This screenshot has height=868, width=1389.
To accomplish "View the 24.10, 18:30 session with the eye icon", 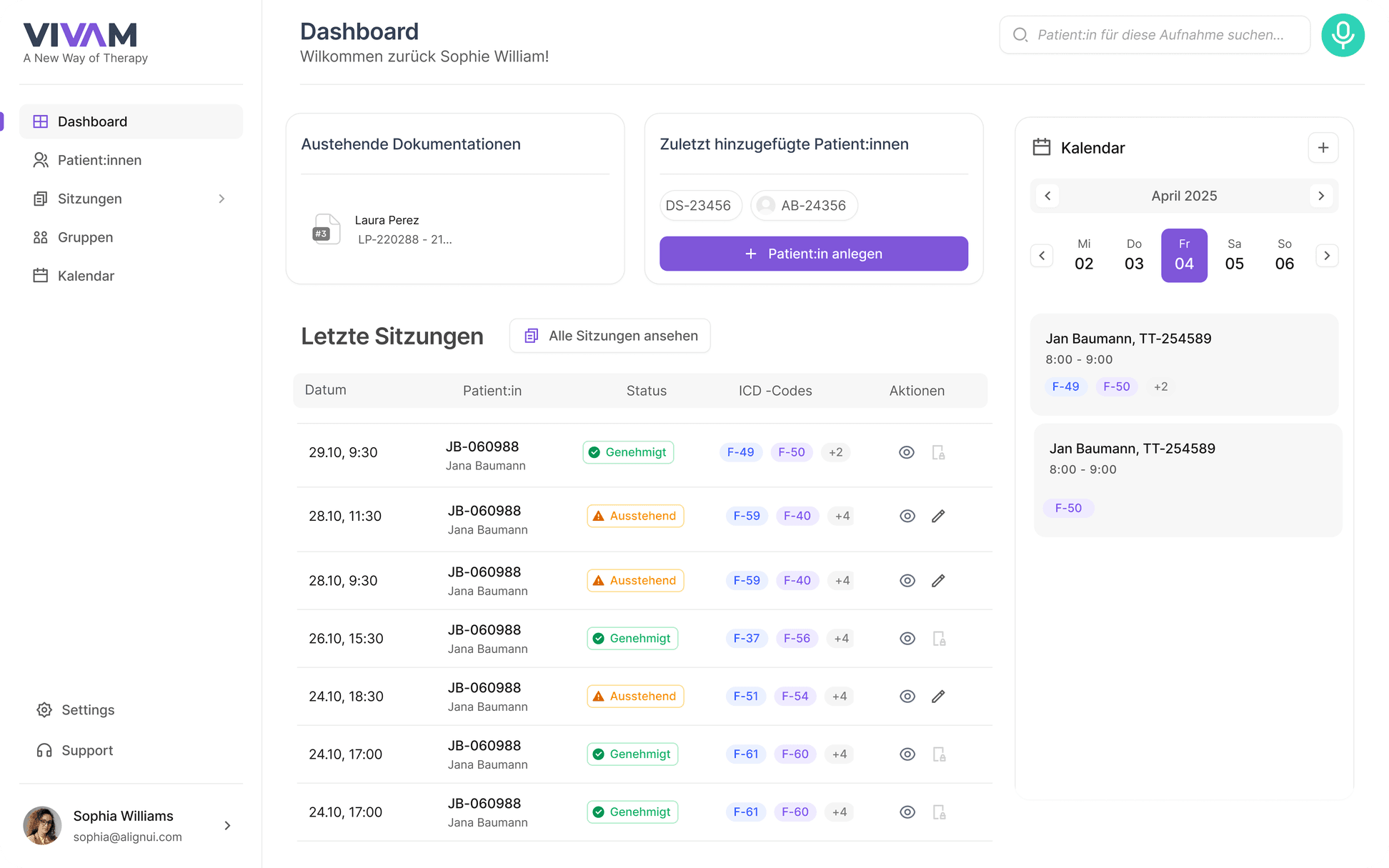I will (x=907, y=696).
